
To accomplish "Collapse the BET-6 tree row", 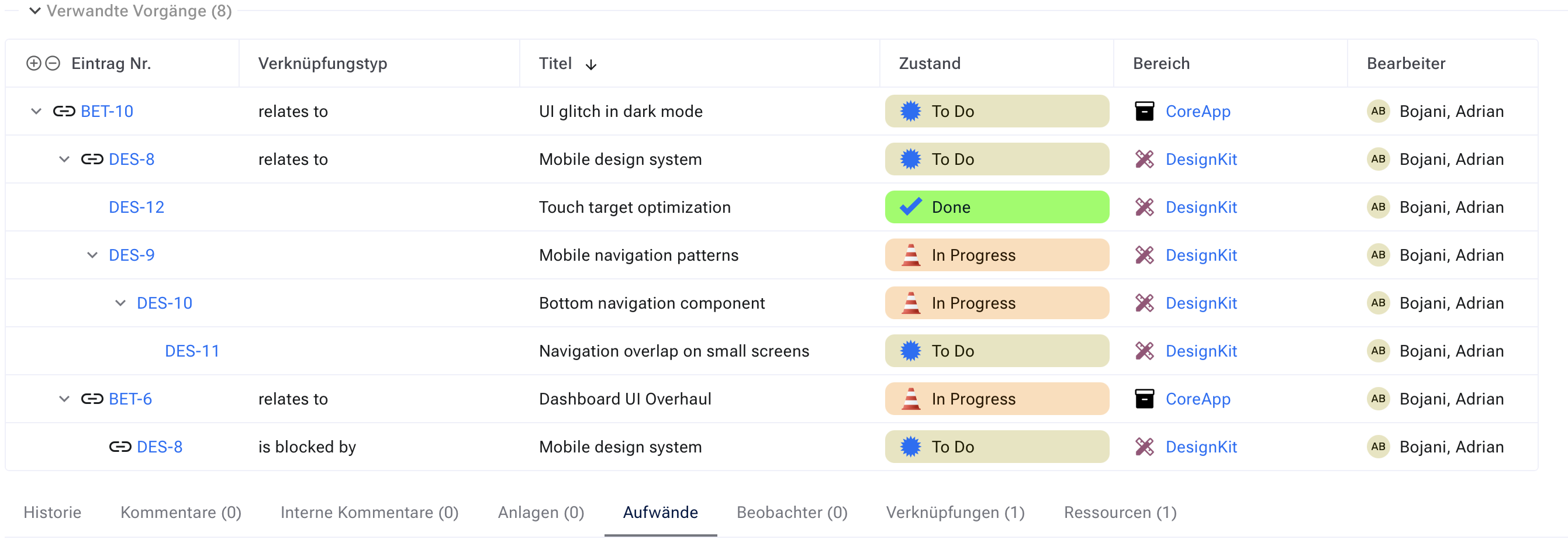I will (64, 399).
